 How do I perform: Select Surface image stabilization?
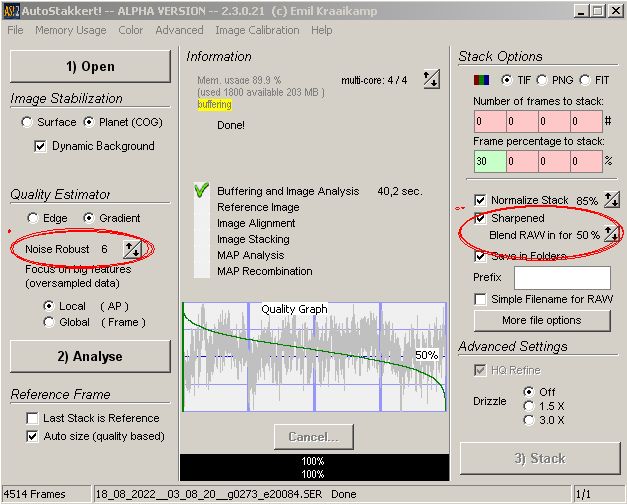pos(28,122)
